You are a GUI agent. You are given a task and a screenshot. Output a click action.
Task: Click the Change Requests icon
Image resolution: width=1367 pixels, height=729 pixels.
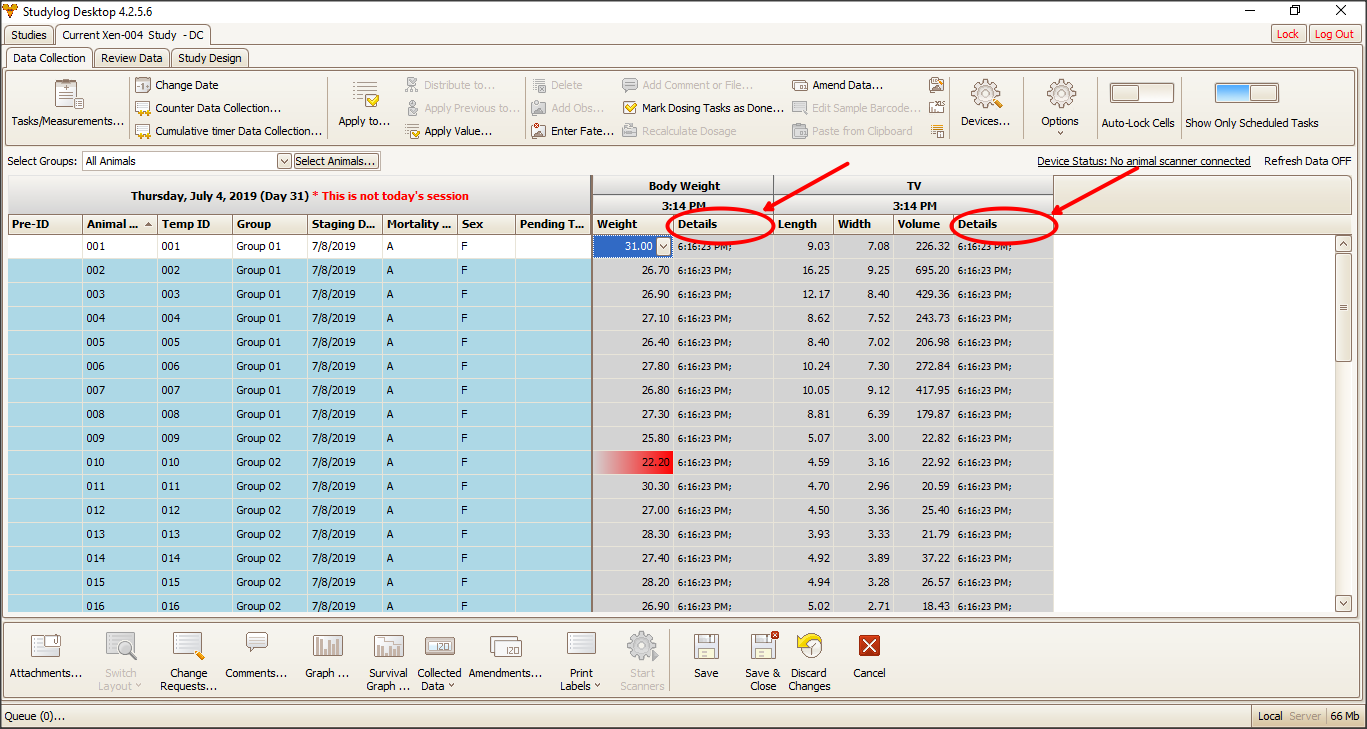[x=188, y=647]
